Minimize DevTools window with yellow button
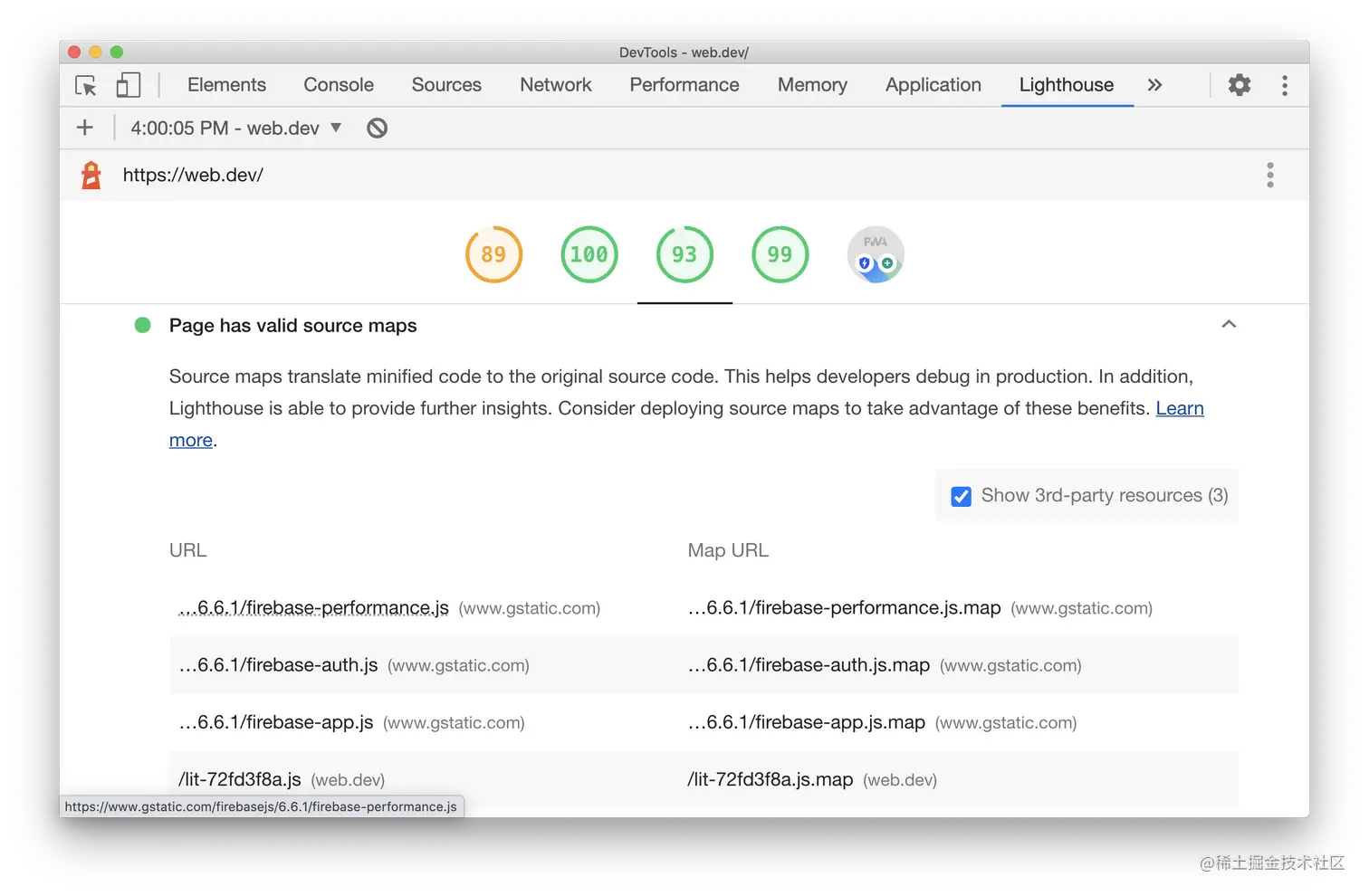This screenshot has width=1369, height=896. (95, 52)
